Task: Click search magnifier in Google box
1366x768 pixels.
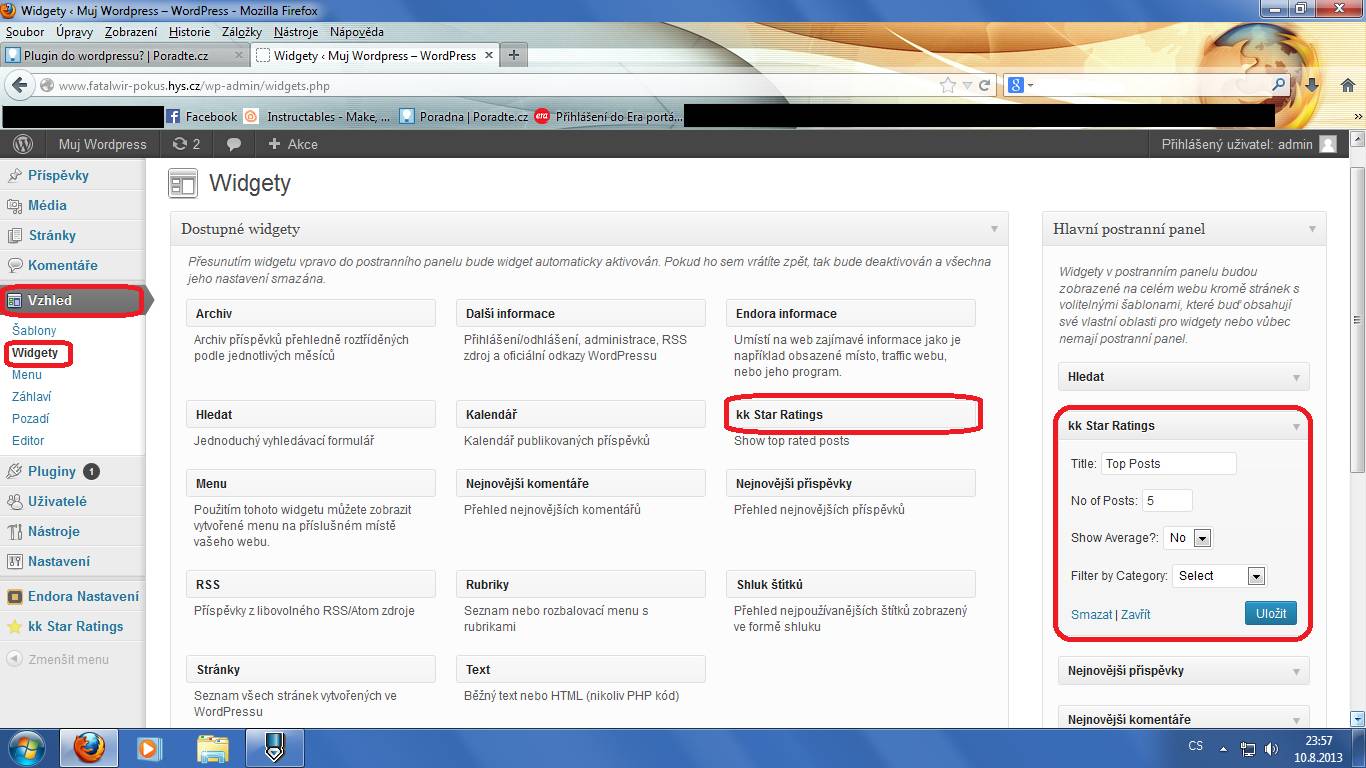Action: [1278, 86]
